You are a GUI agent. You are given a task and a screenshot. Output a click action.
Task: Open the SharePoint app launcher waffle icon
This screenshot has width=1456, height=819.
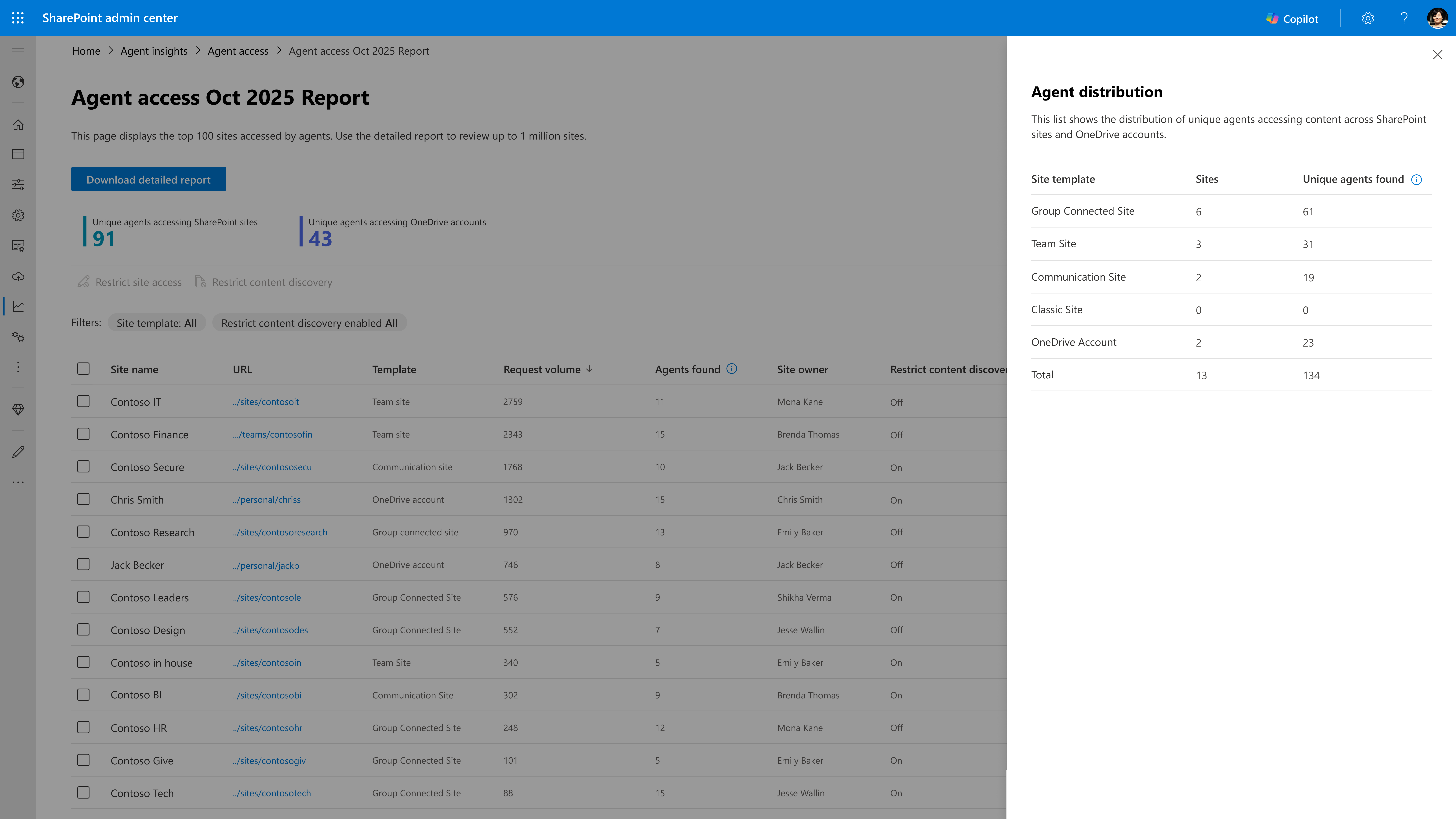coord(17,17)
